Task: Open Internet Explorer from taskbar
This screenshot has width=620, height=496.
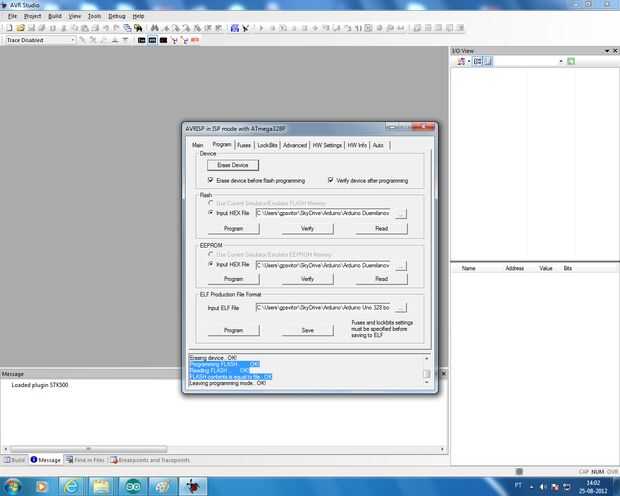Action: (x=72, y=486)
